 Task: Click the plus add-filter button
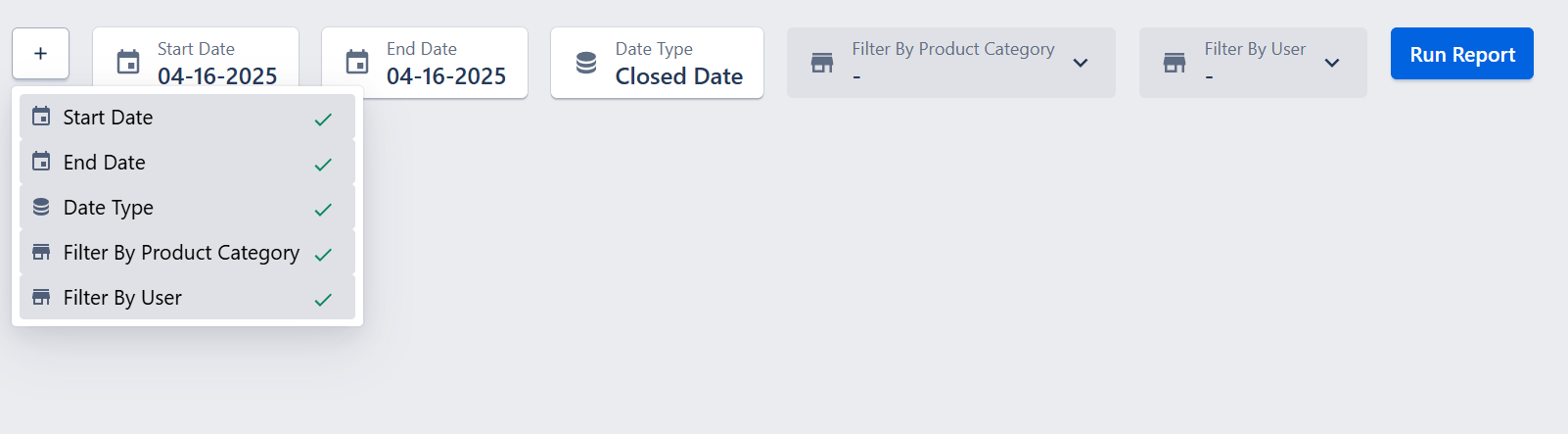point(40,54)
